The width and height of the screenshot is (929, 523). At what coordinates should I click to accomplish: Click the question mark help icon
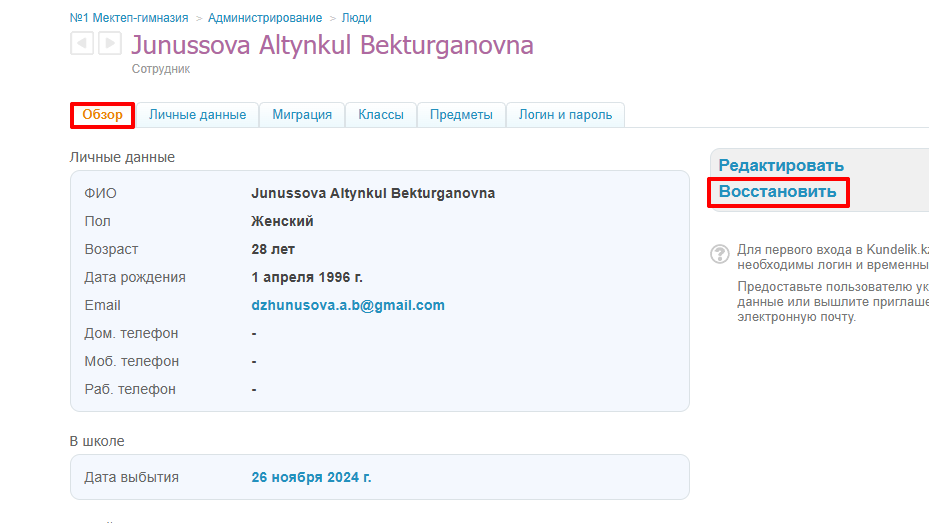[719, 254]
